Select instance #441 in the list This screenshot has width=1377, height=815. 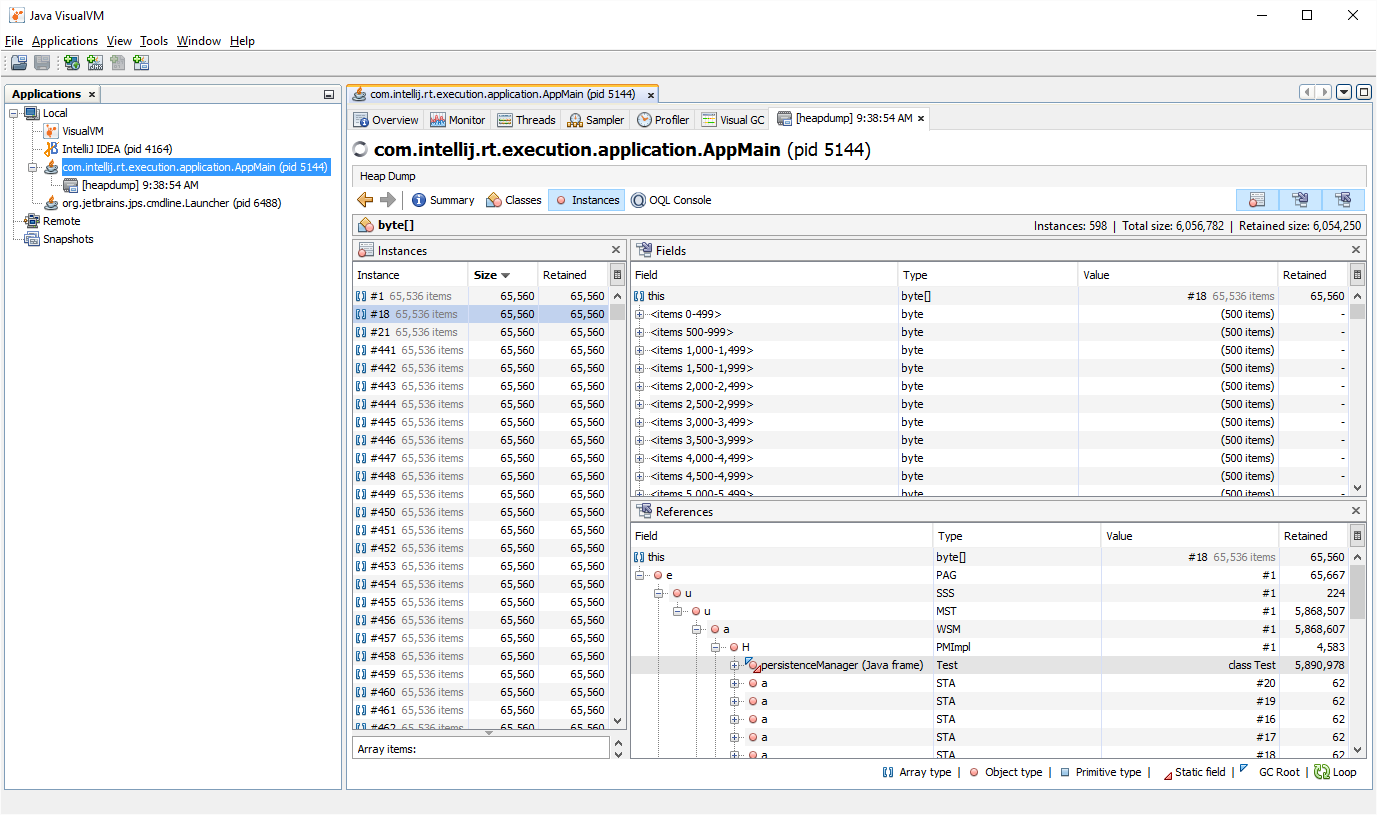click(x=481, y=350)
